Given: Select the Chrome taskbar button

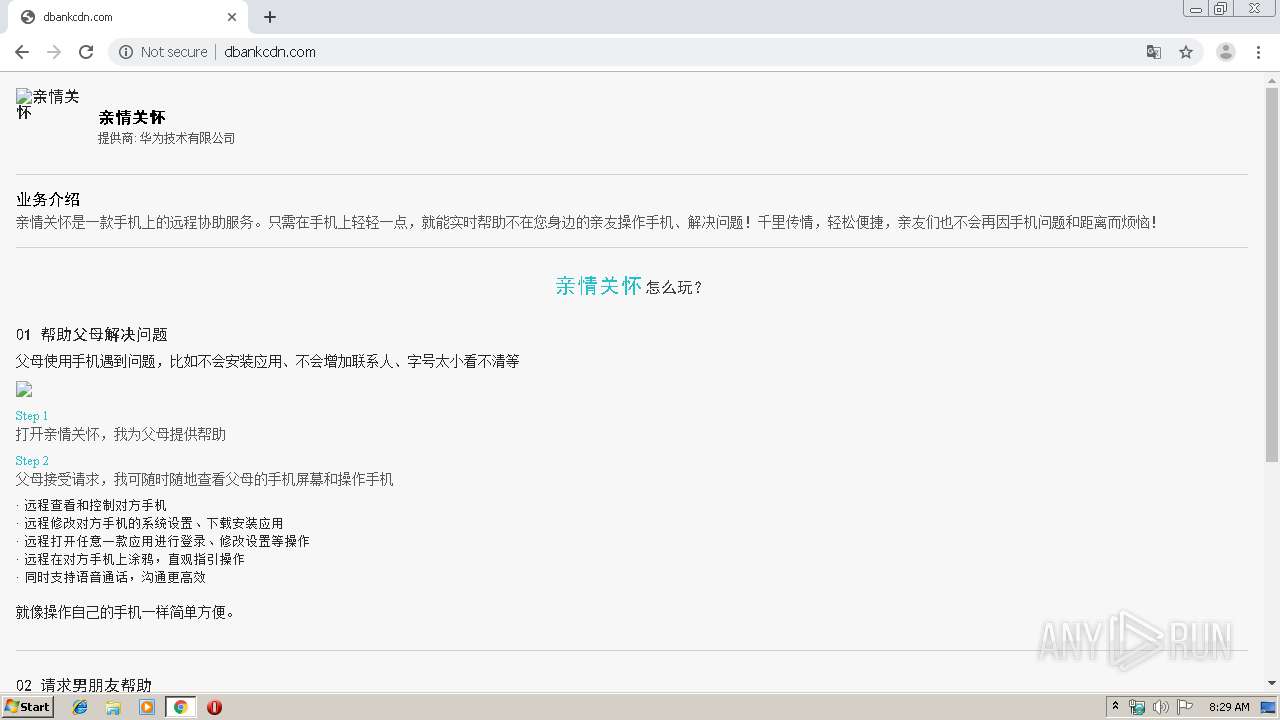Looking at the screenshot, I should pos(180,707).
